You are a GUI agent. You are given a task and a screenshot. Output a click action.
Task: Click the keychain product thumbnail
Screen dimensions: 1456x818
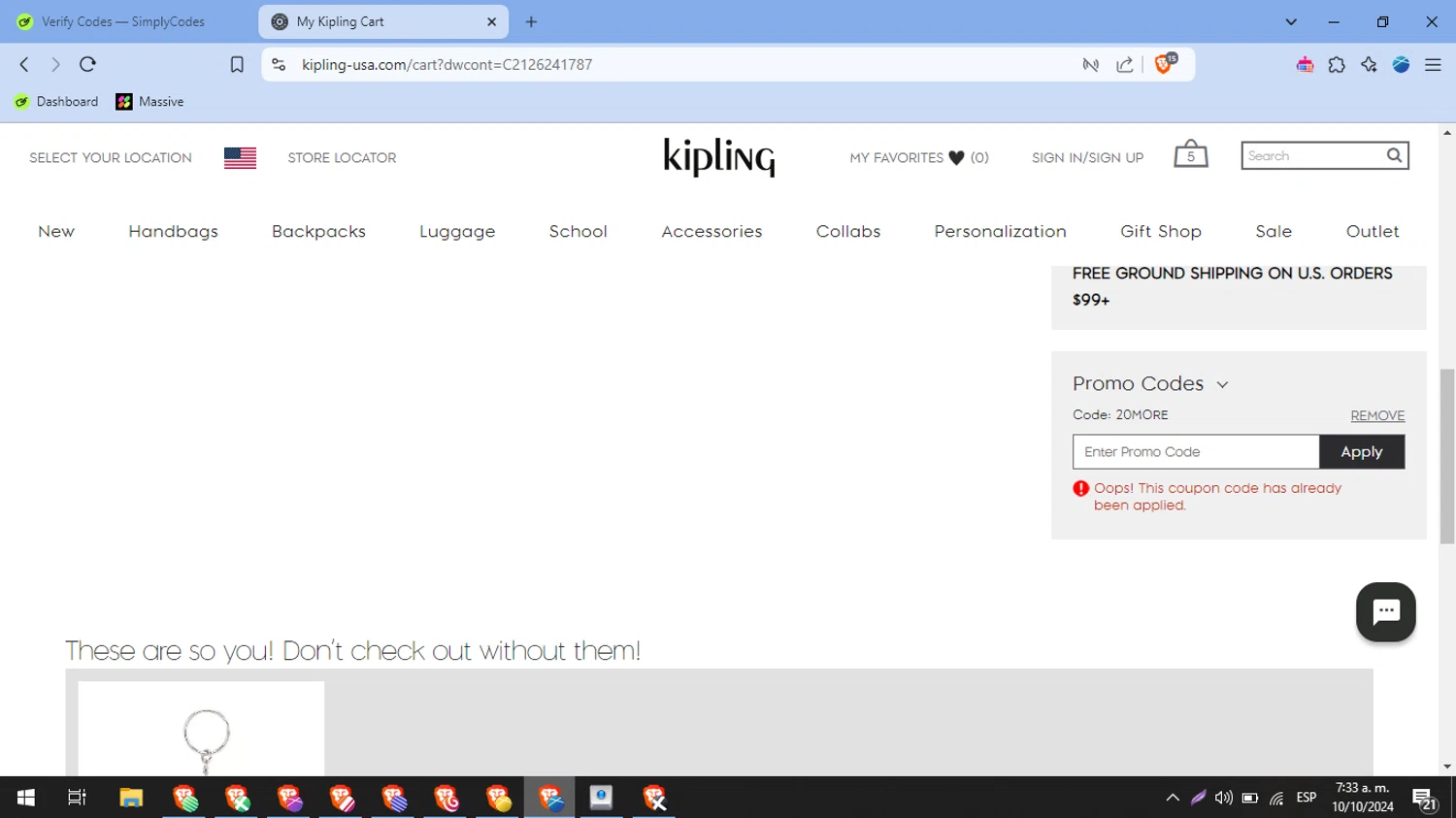[201, 729]
